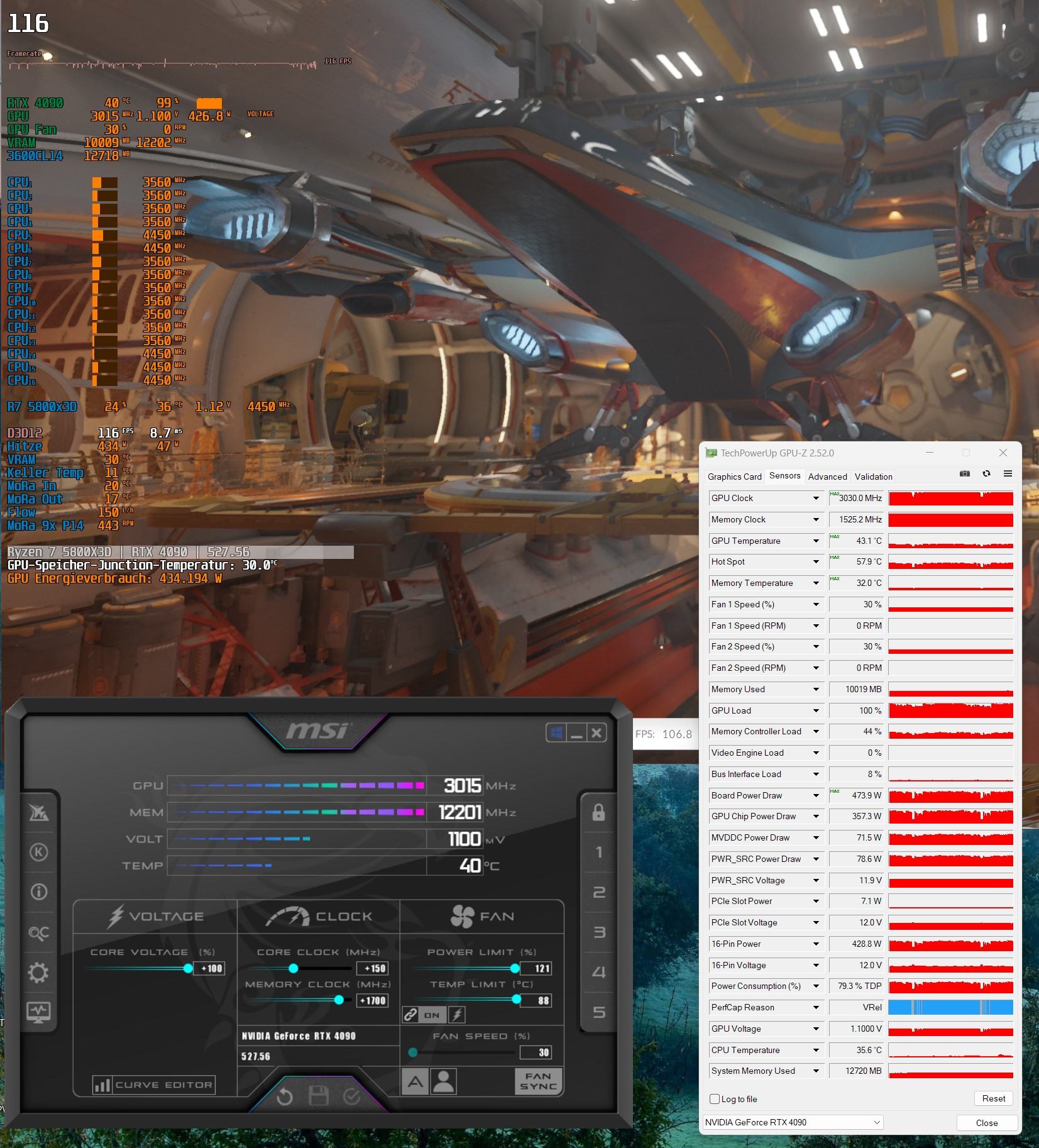This screenshot has width=1039, height=1148.
Task: Open the Afterburner information icon
Action: 38,891
